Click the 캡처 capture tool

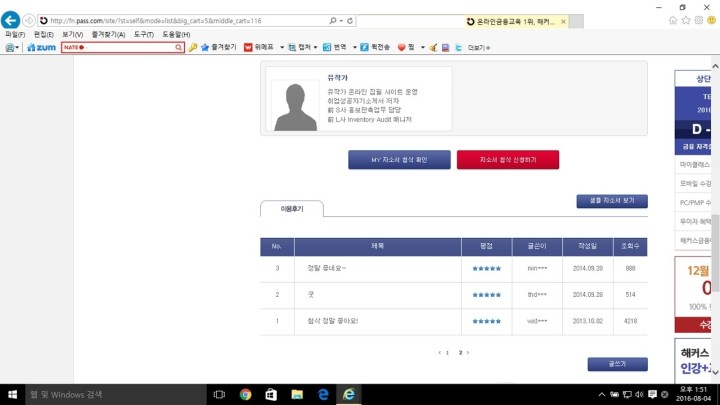[299, 47]
